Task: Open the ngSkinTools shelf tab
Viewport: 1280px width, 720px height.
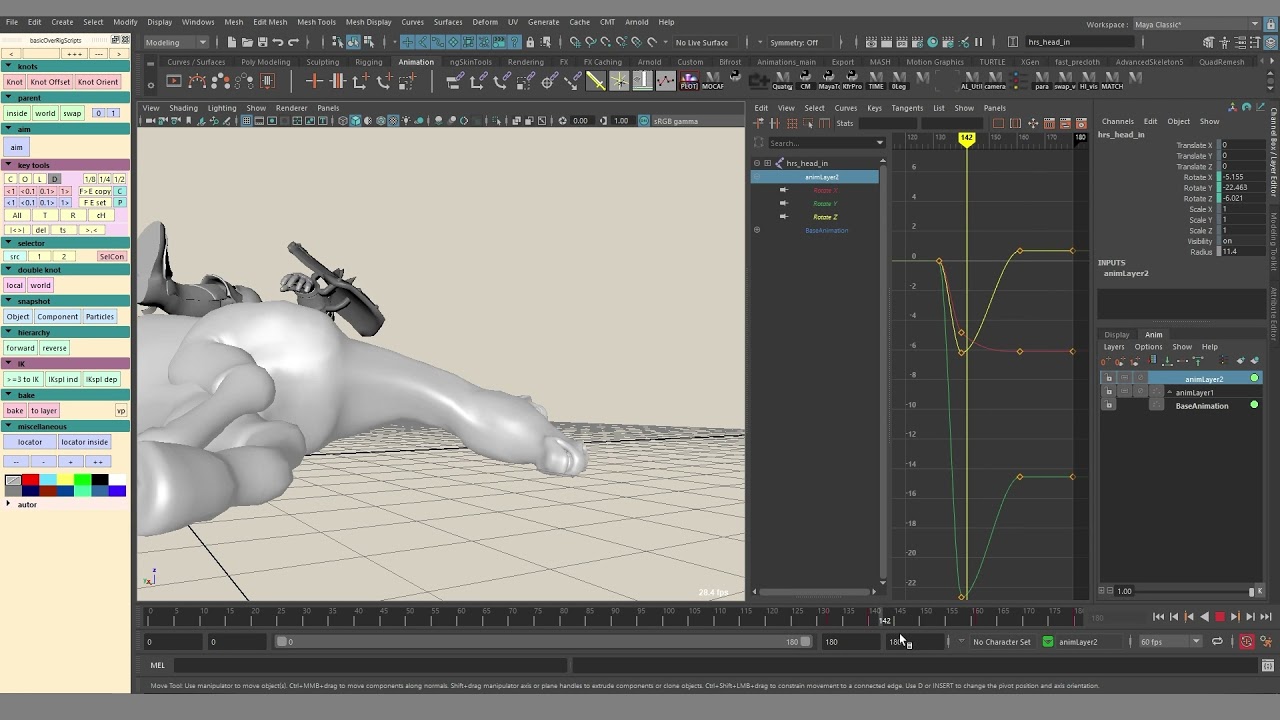Action: point(471,62)
